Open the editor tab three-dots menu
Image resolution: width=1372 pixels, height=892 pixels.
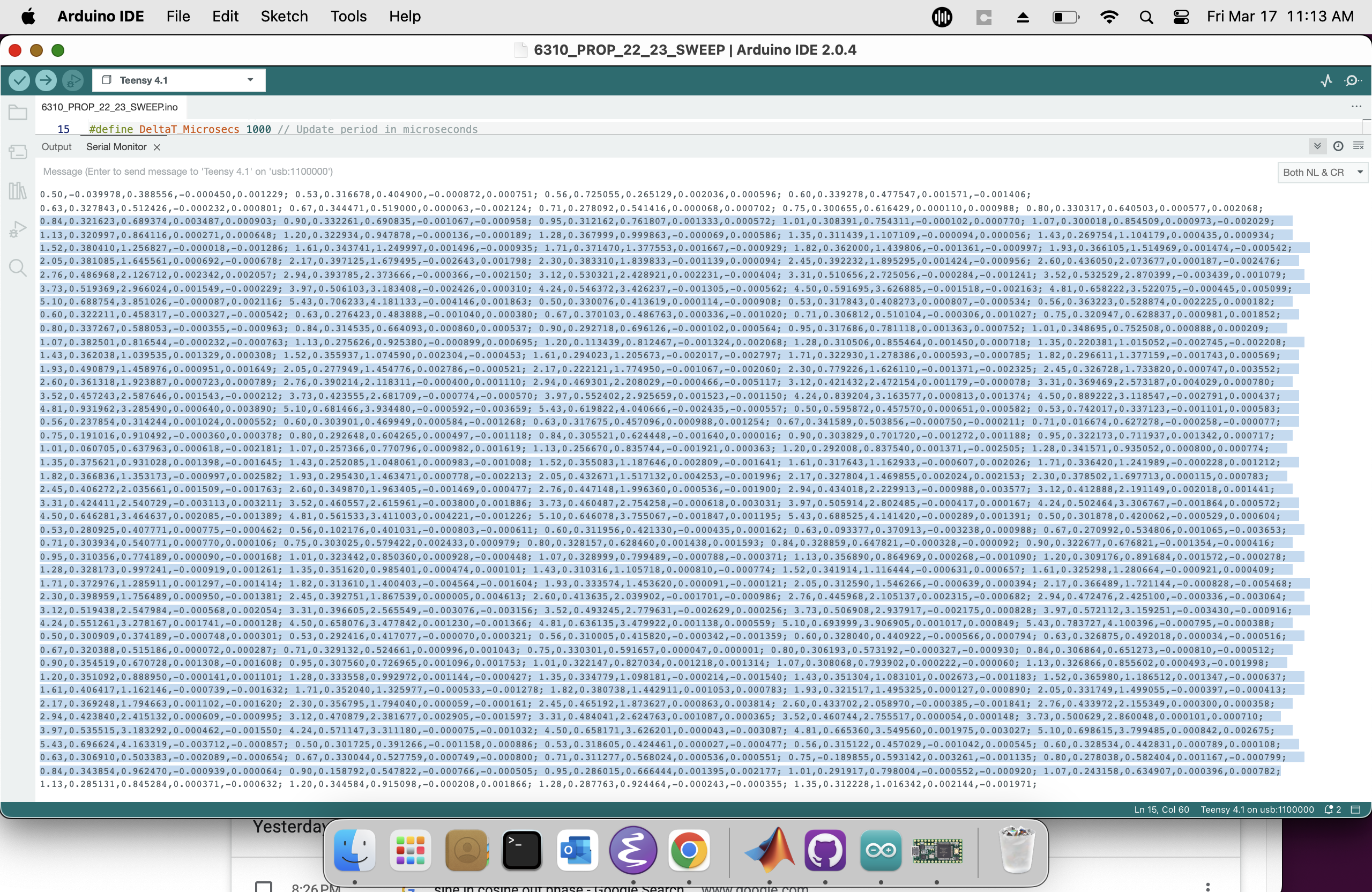(1356, 107)
